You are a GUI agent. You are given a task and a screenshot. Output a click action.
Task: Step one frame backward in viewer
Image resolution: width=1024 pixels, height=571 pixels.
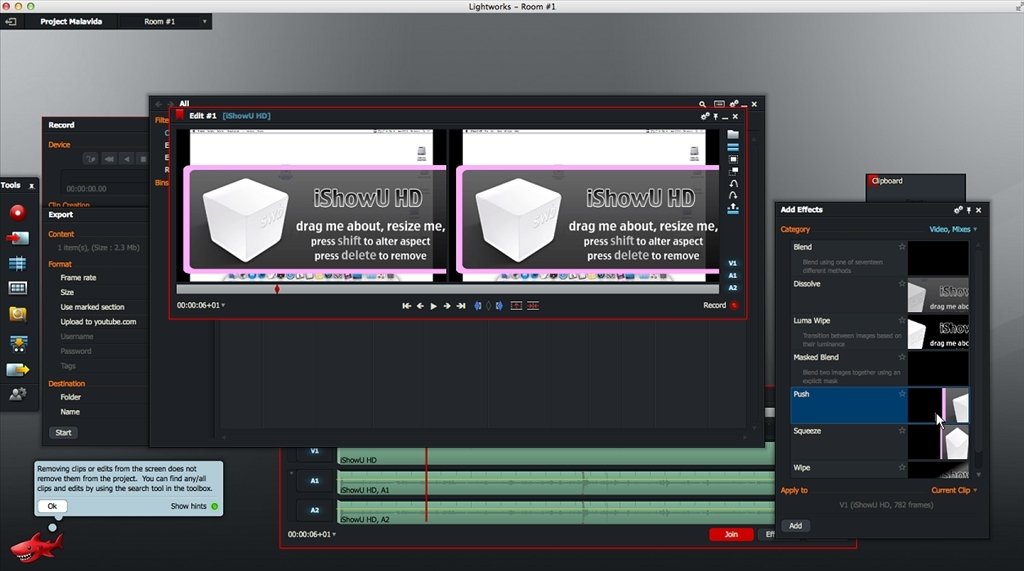420,306
